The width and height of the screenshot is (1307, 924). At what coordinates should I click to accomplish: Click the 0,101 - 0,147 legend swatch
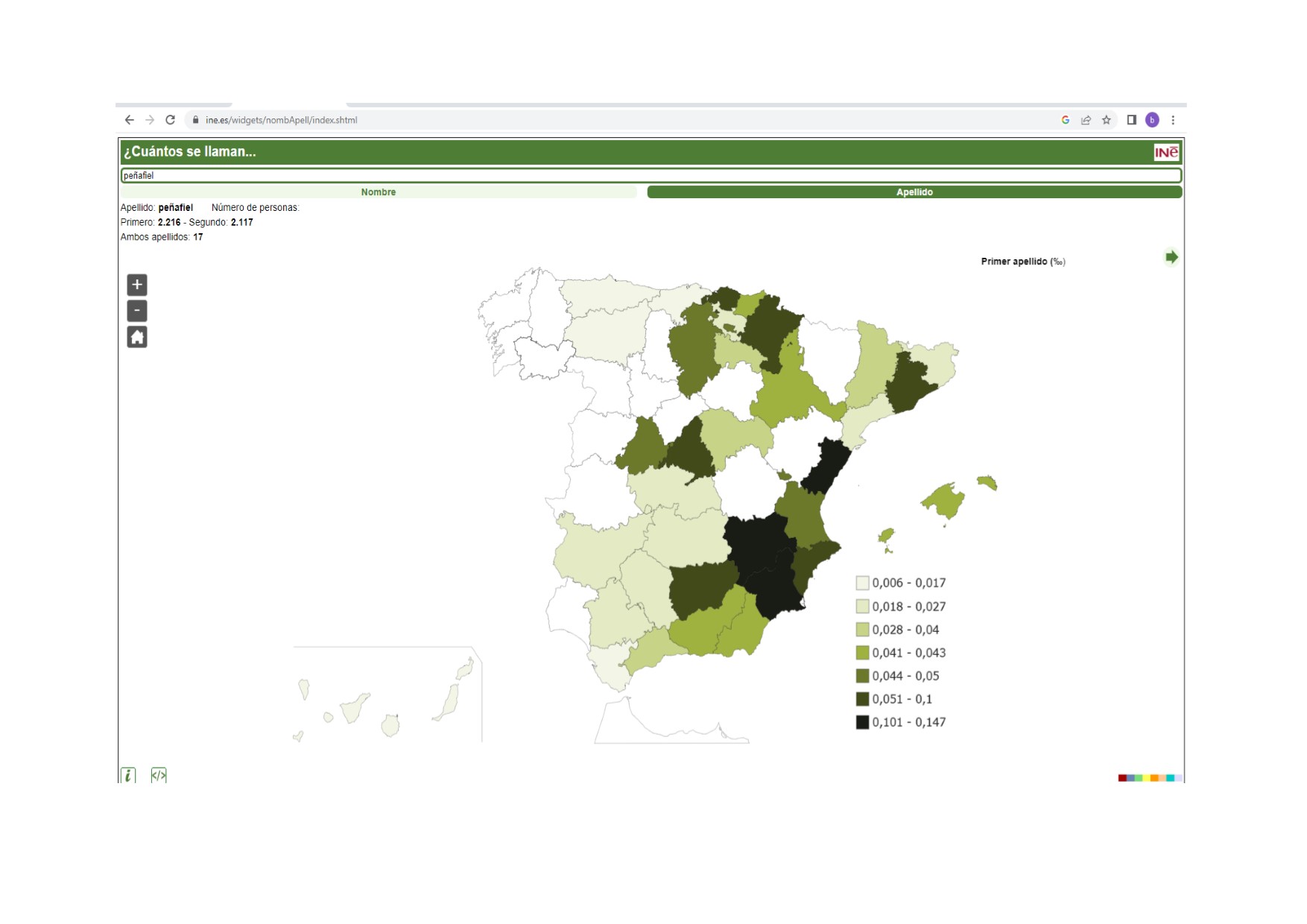coord(862,722)
